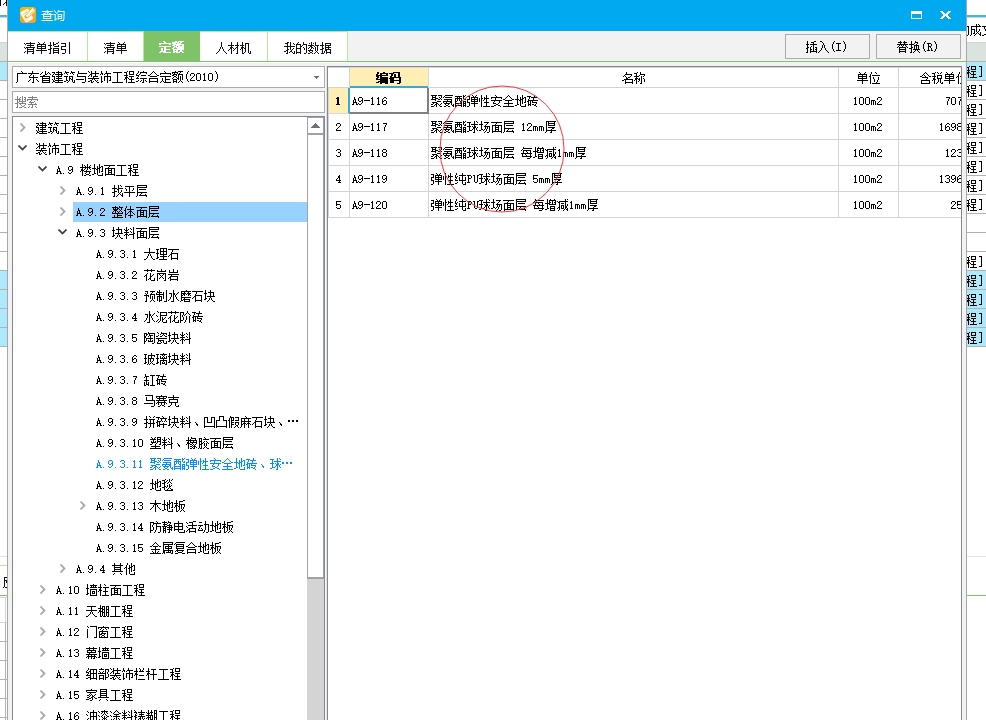Click the 替换(R) button
This screenshot has width=986, height=720.
[x=917, y=47]
